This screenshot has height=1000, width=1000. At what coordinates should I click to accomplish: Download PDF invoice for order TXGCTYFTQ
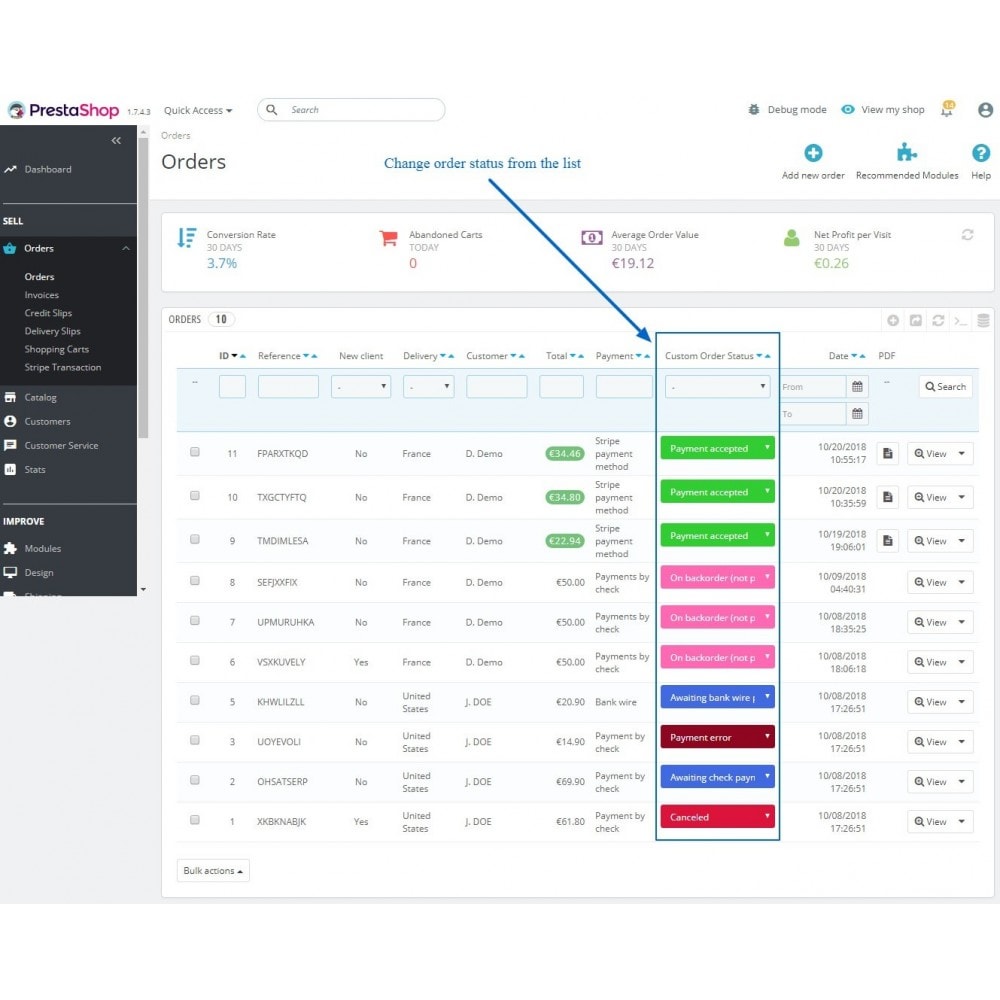[x=887, y=497]
